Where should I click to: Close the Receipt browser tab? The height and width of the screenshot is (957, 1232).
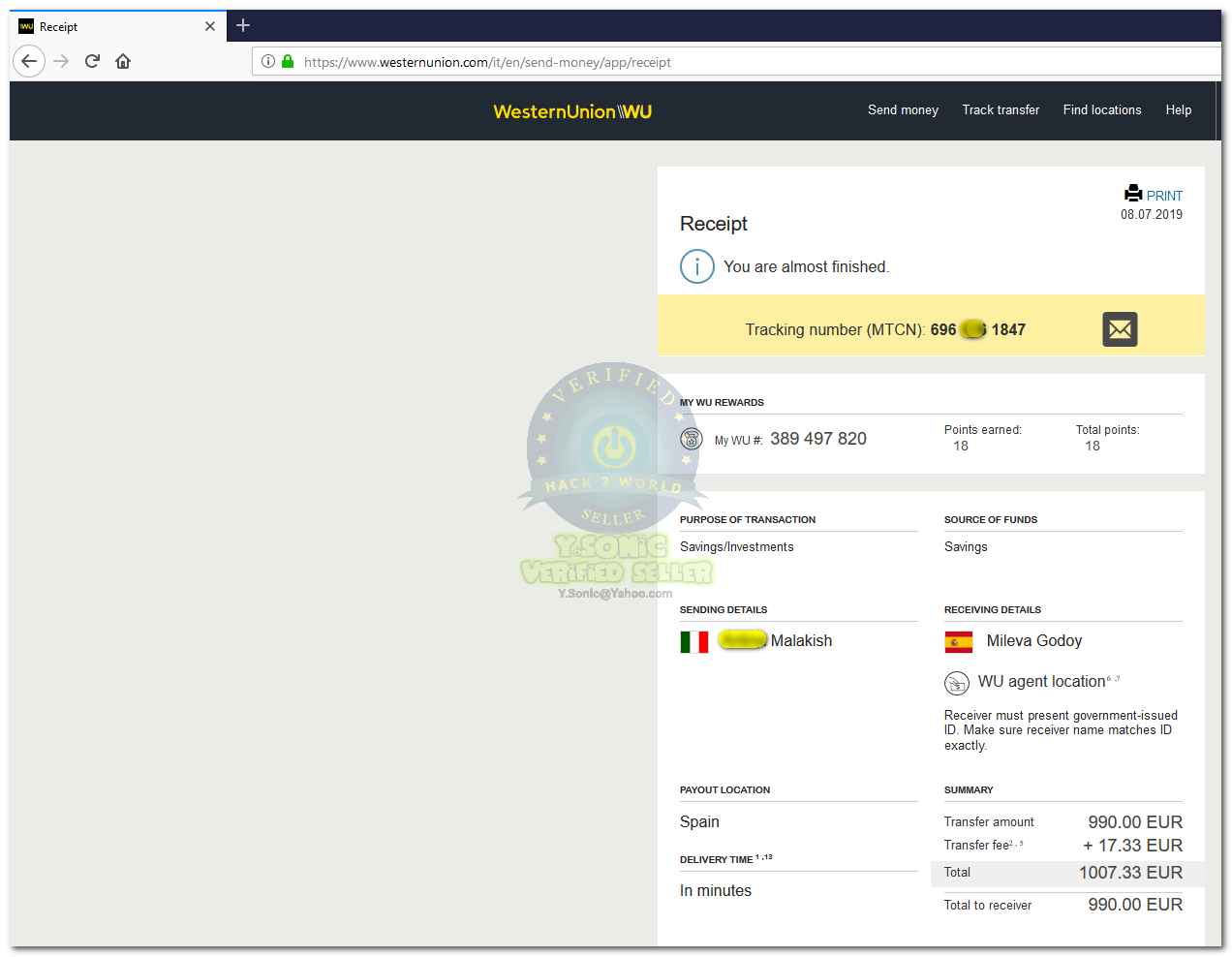(x=210, y=26)
